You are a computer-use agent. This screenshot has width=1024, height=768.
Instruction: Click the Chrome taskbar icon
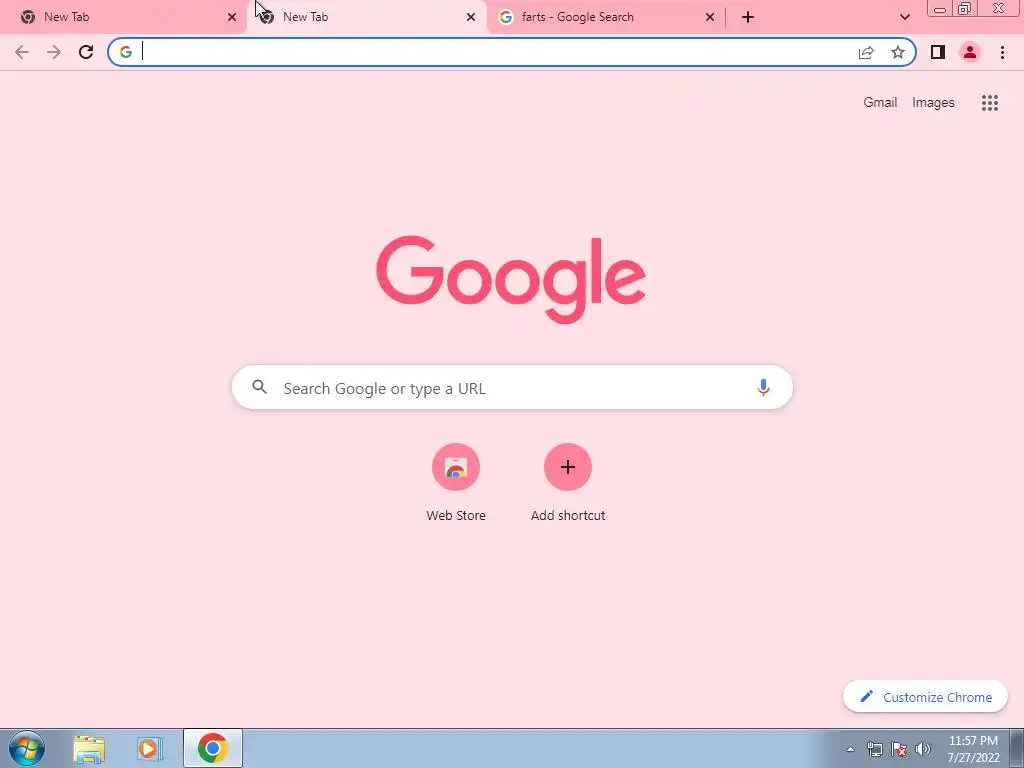(213, 748)
